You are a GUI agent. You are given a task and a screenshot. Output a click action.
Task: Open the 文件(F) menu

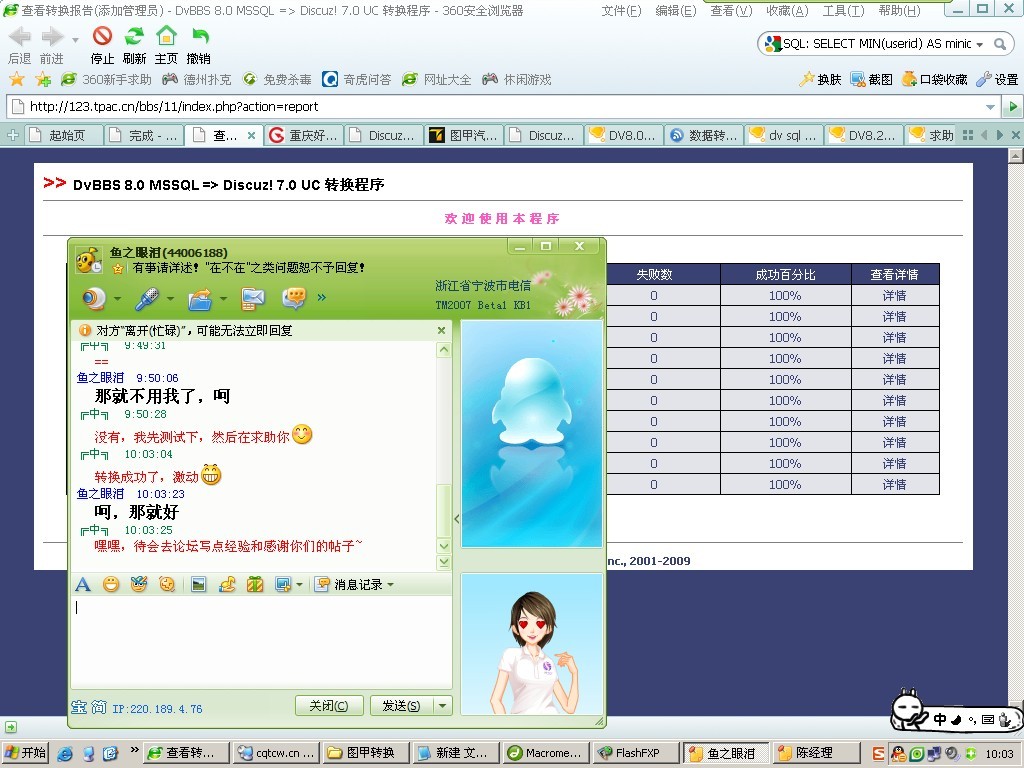coord(621,11)
